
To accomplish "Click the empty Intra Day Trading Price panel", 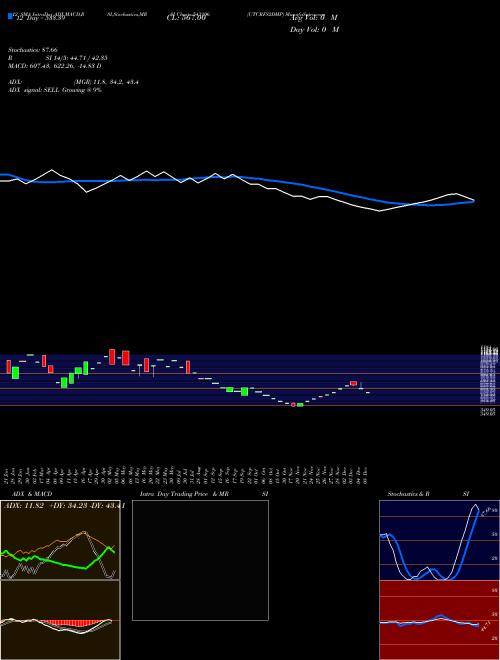I will click(200, 560).
